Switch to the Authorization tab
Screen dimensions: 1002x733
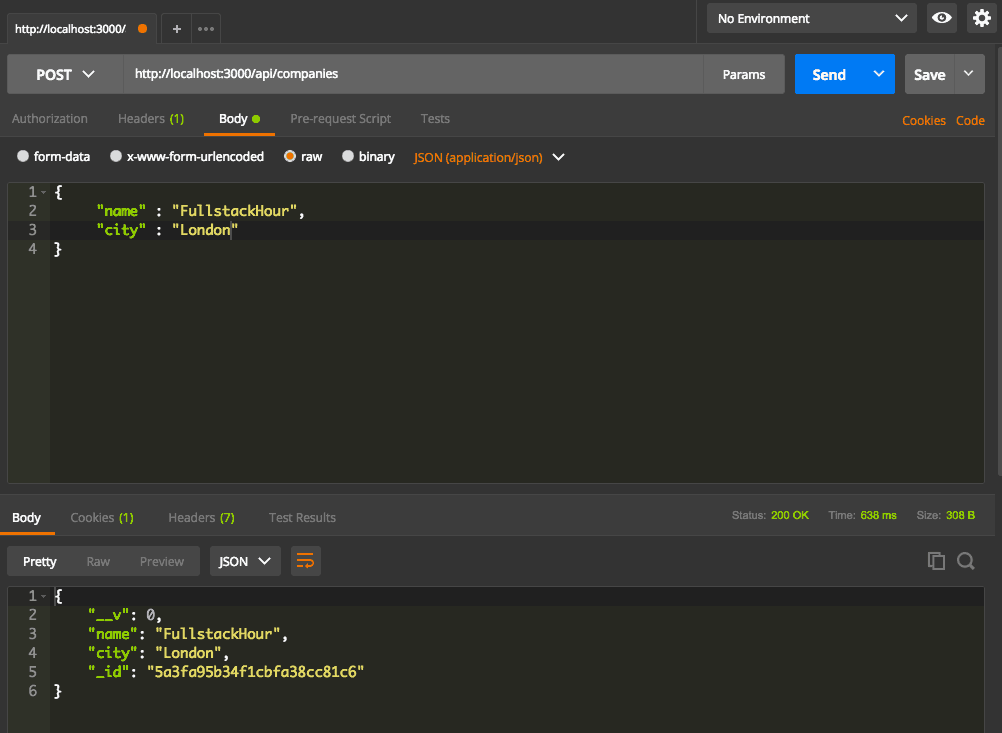[50, 119]
